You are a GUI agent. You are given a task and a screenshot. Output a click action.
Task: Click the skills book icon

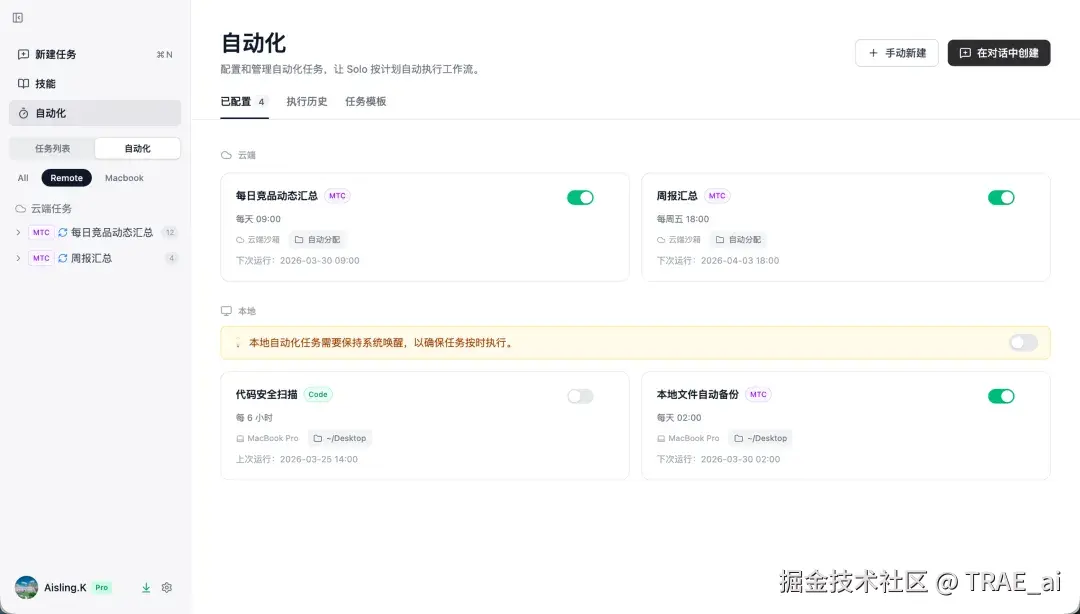coord(23,83)
